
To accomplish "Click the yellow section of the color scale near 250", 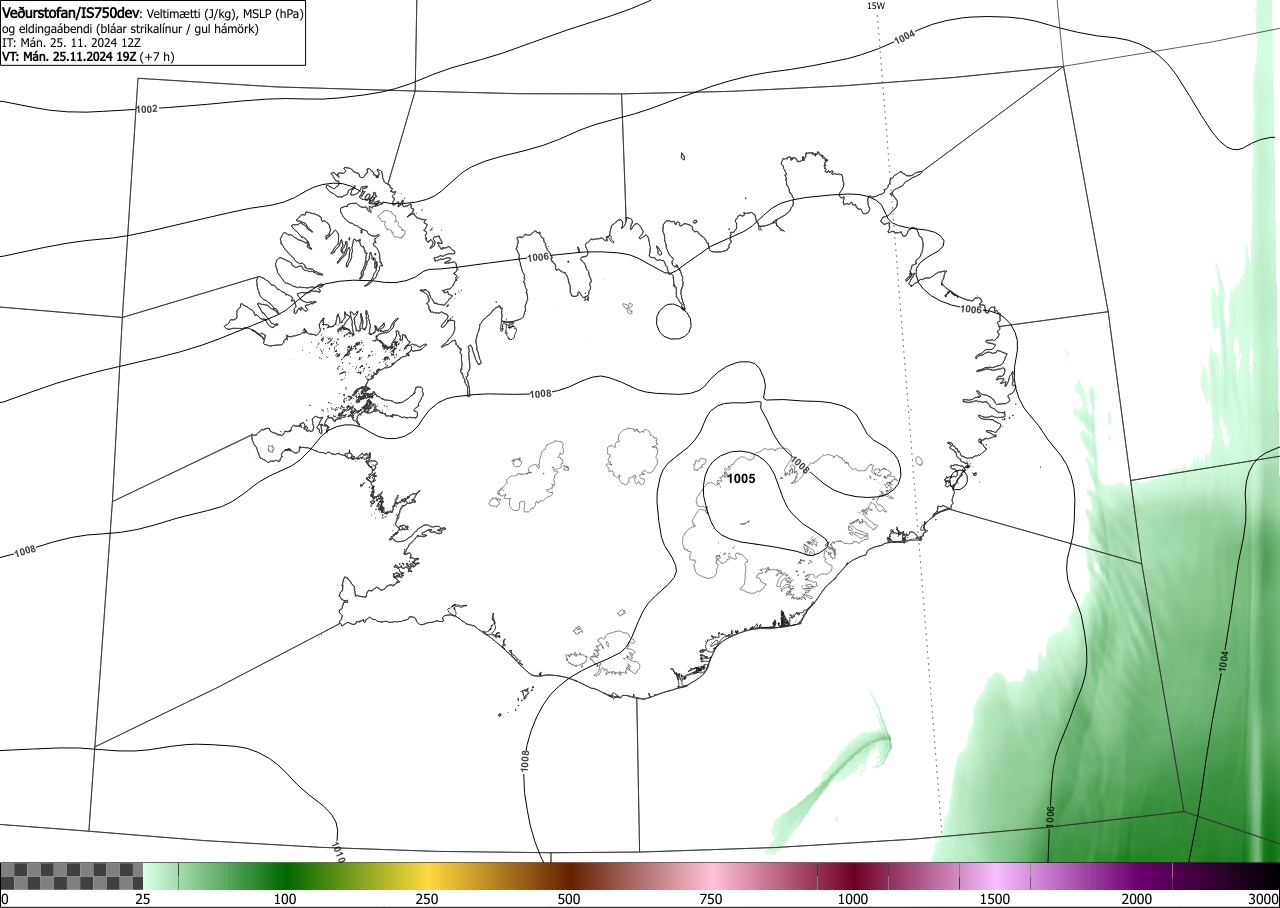I will (427, 876).
